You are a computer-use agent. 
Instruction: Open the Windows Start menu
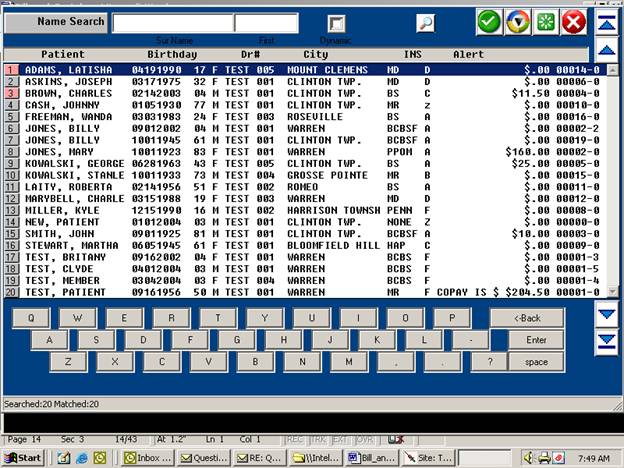click(22, 457)
